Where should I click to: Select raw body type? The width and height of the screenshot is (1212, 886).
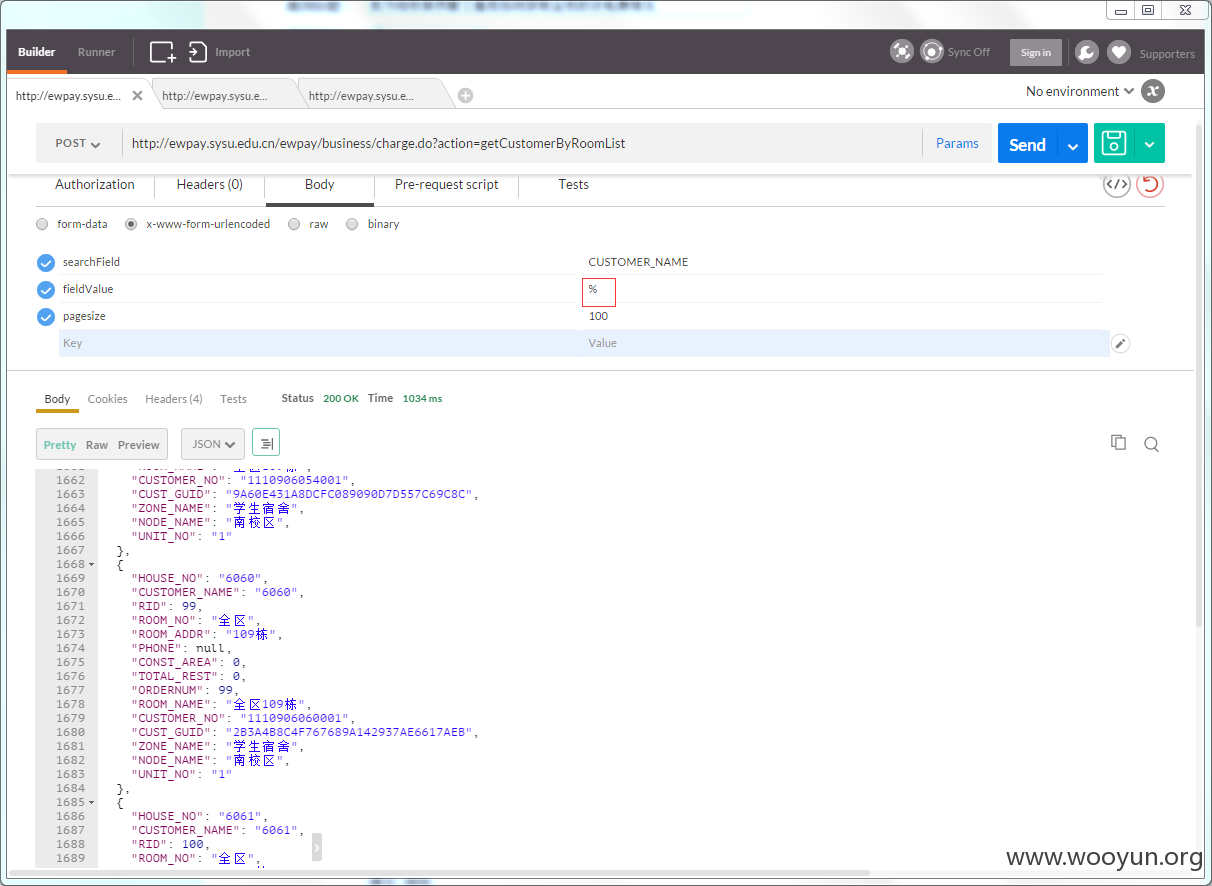click(x=294, y=224)
